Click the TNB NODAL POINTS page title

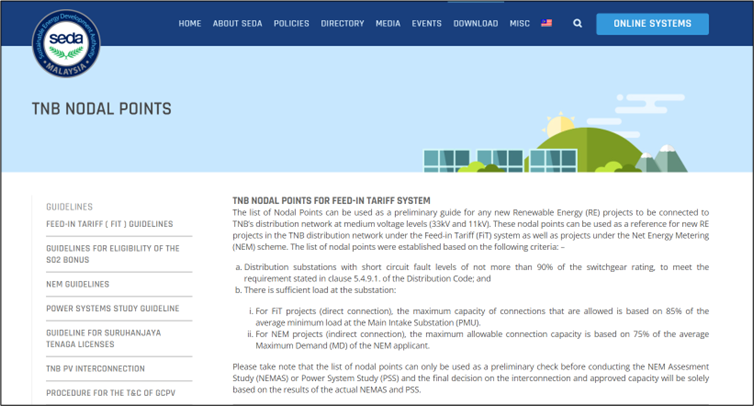tap(101, 109)
